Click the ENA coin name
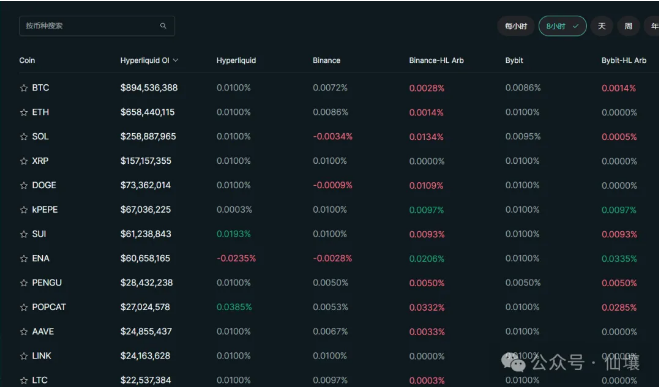The width and height of the screenshot is (659, 387). pos(41,258)
